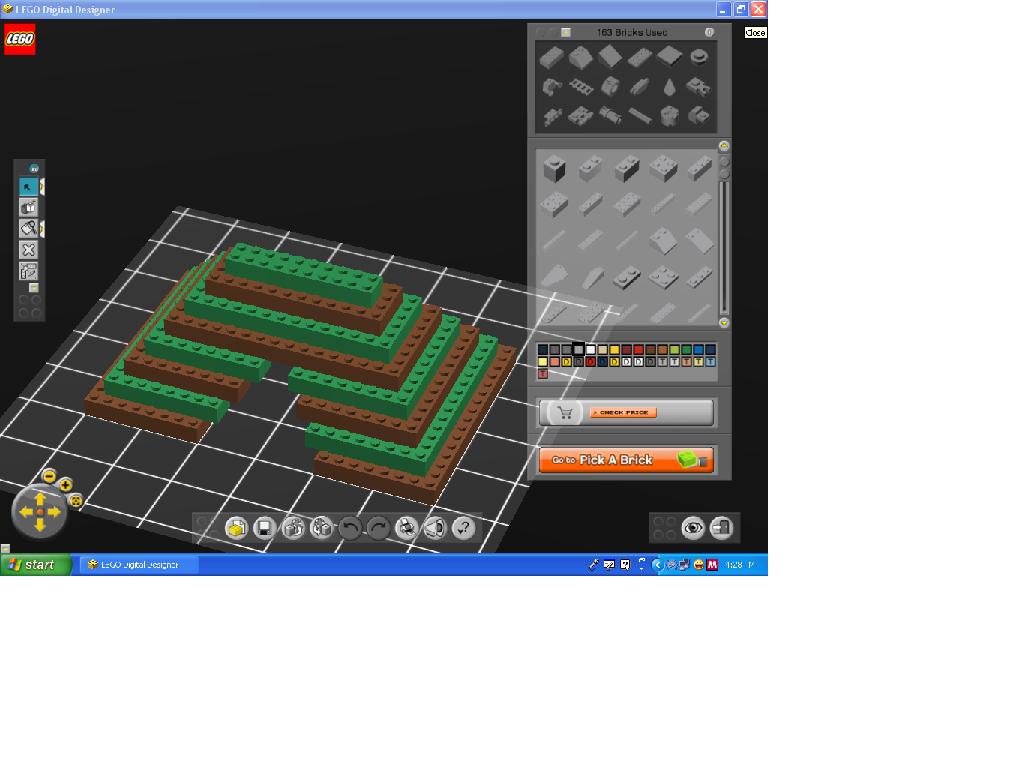Image resolution: width=1024 pixels, height=768 pixels.
Task: Pick the dark green color swatch
Action: [686, 350]
